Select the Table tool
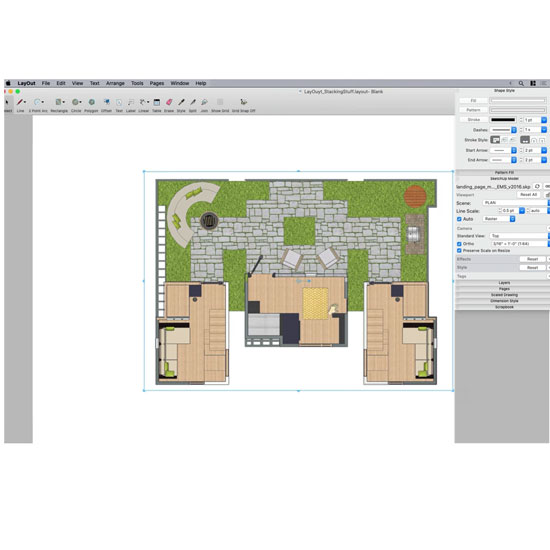This screenshot has height=550, width=550. (157, 102)
